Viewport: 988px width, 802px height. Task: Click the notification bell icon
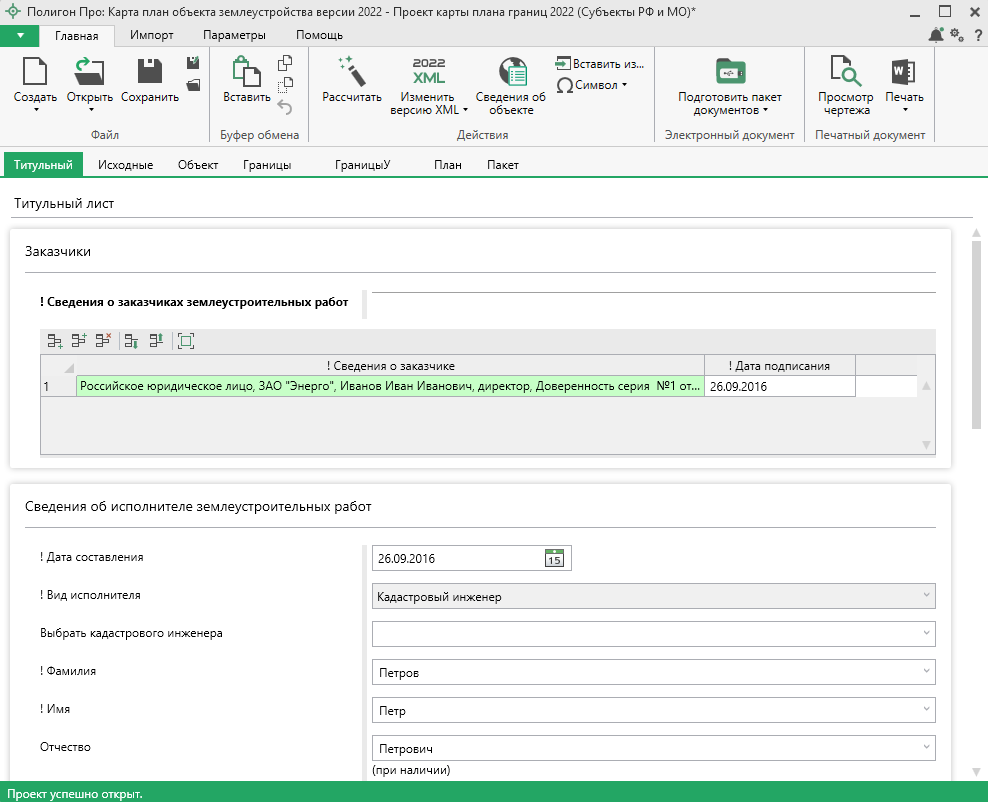click(936, 35)
